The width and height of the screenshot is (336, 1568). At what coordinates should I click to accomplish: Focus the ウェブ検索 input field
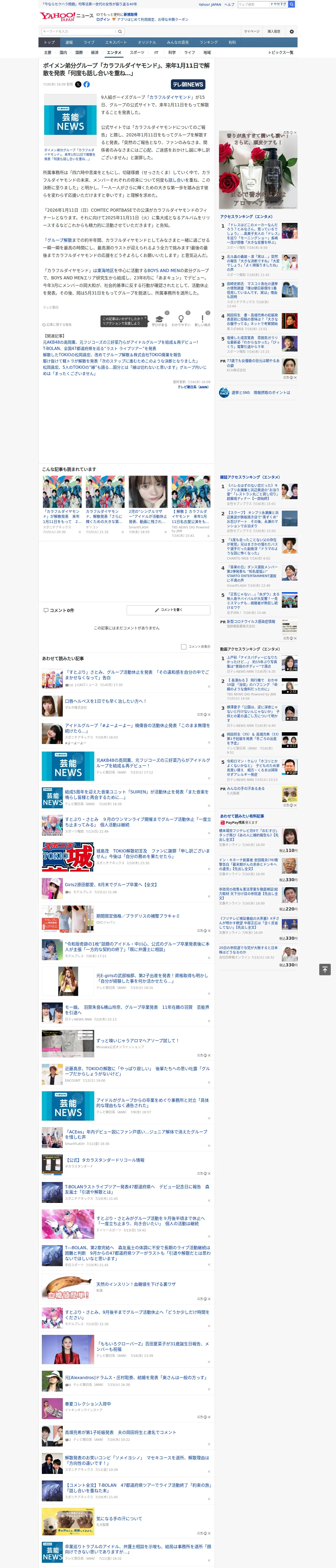pos(254,4)
